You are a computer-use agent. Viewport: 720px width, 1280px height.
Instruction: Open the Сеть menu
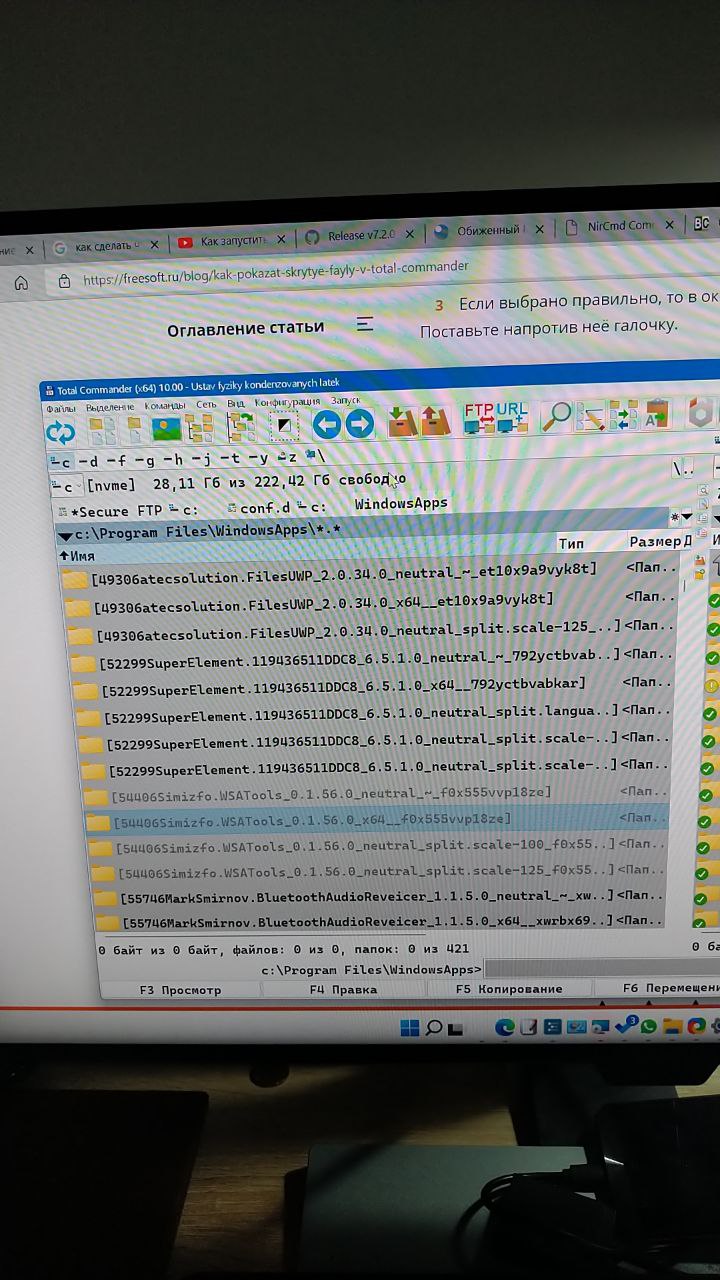[206, 404]
